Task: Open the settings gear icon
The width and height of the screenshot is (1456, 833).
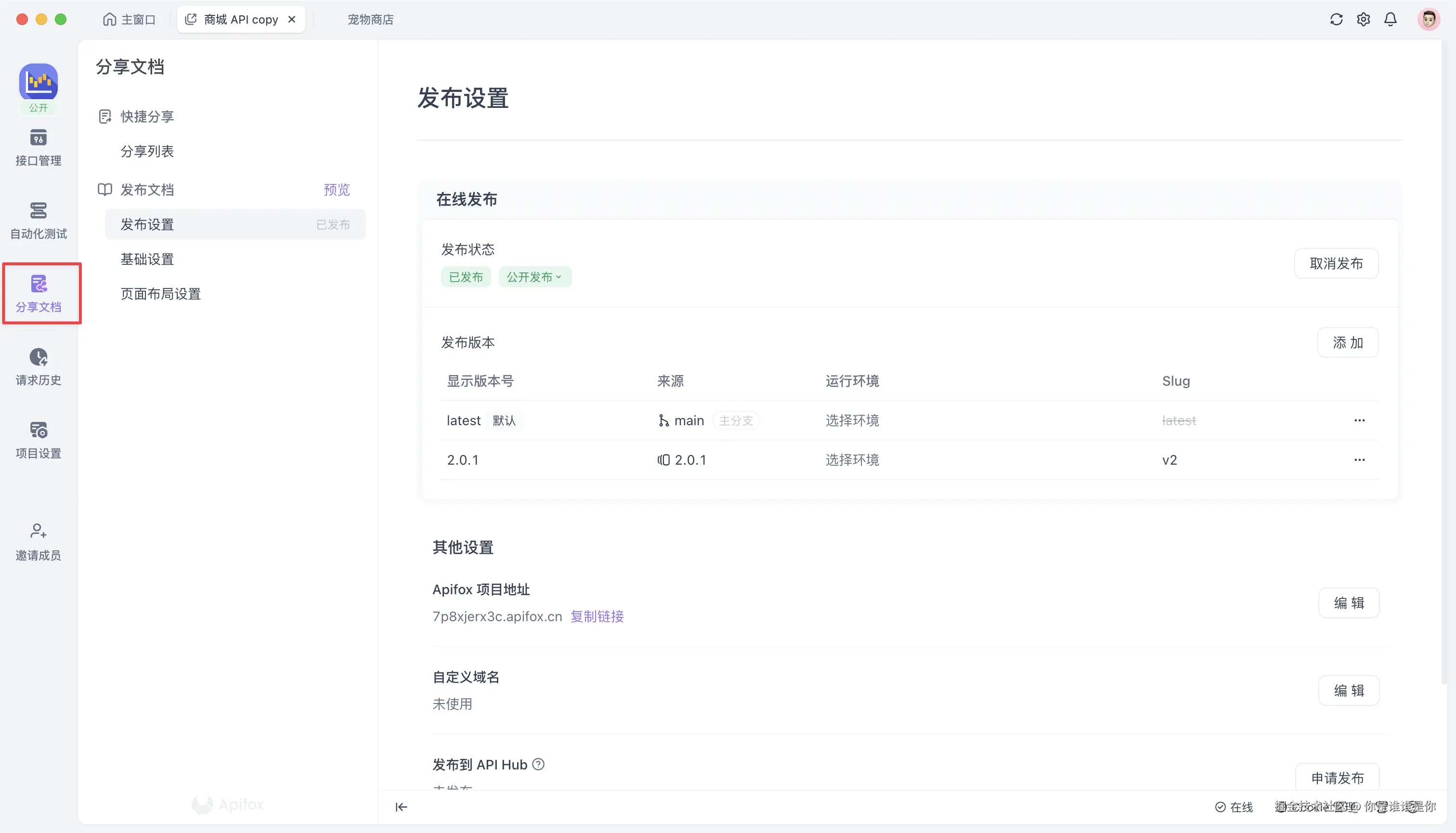Action: 1364,19
